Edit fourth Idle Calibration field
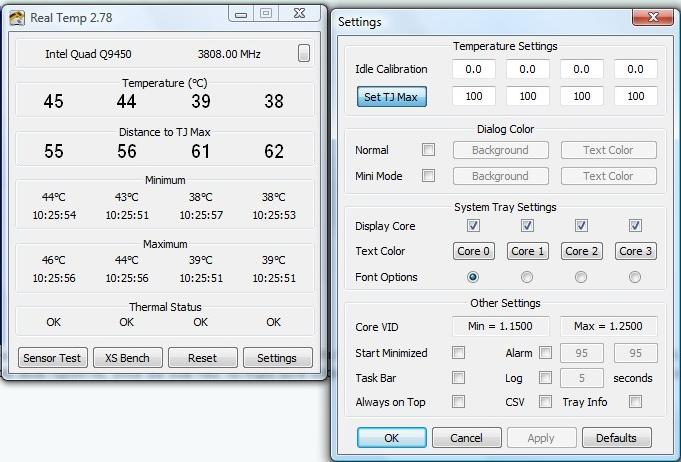The height and width of the screenshot is (462, 681). point(635,69)
